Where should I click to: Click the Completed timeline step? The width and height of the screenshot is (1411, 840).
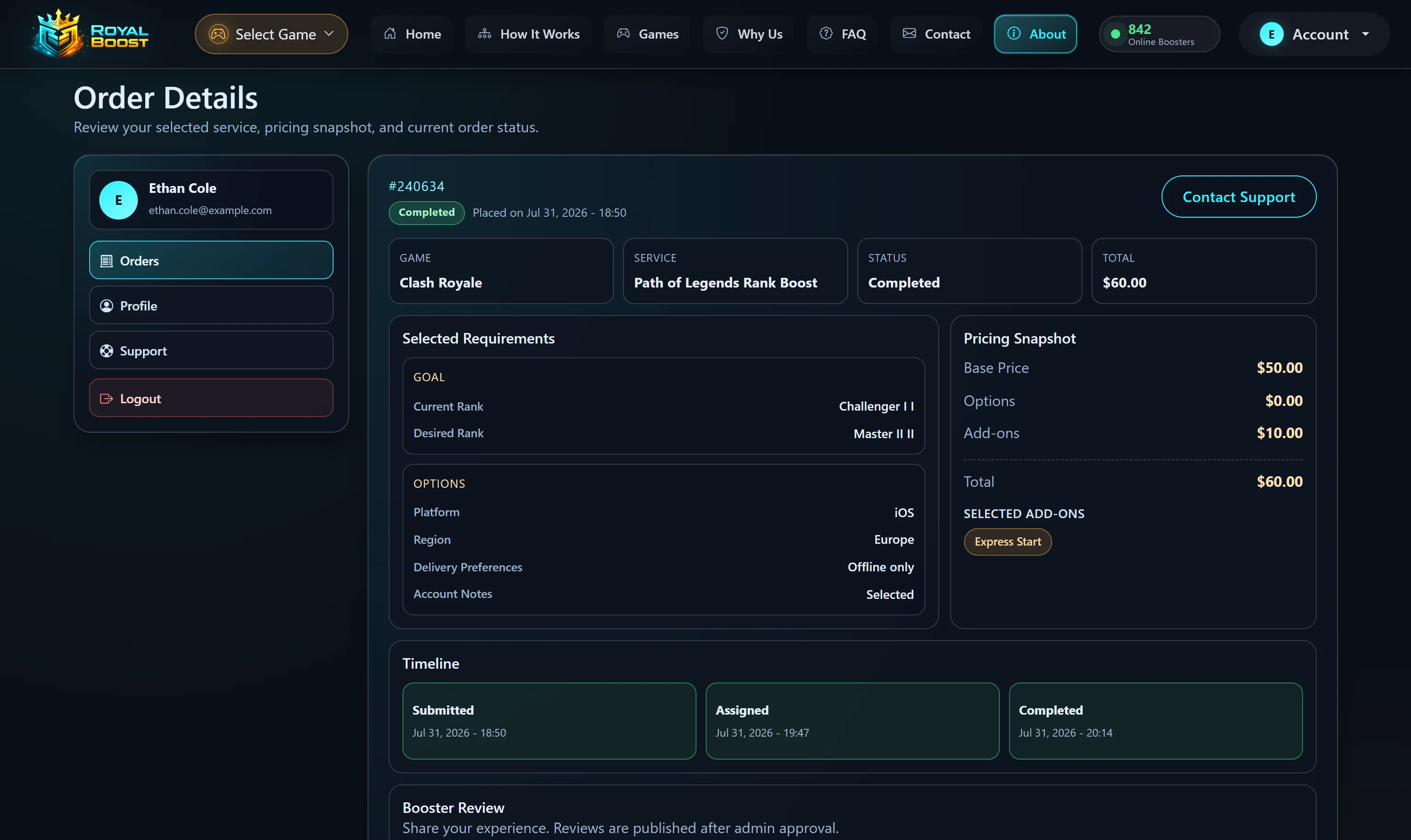click(x=1156, y=721)
